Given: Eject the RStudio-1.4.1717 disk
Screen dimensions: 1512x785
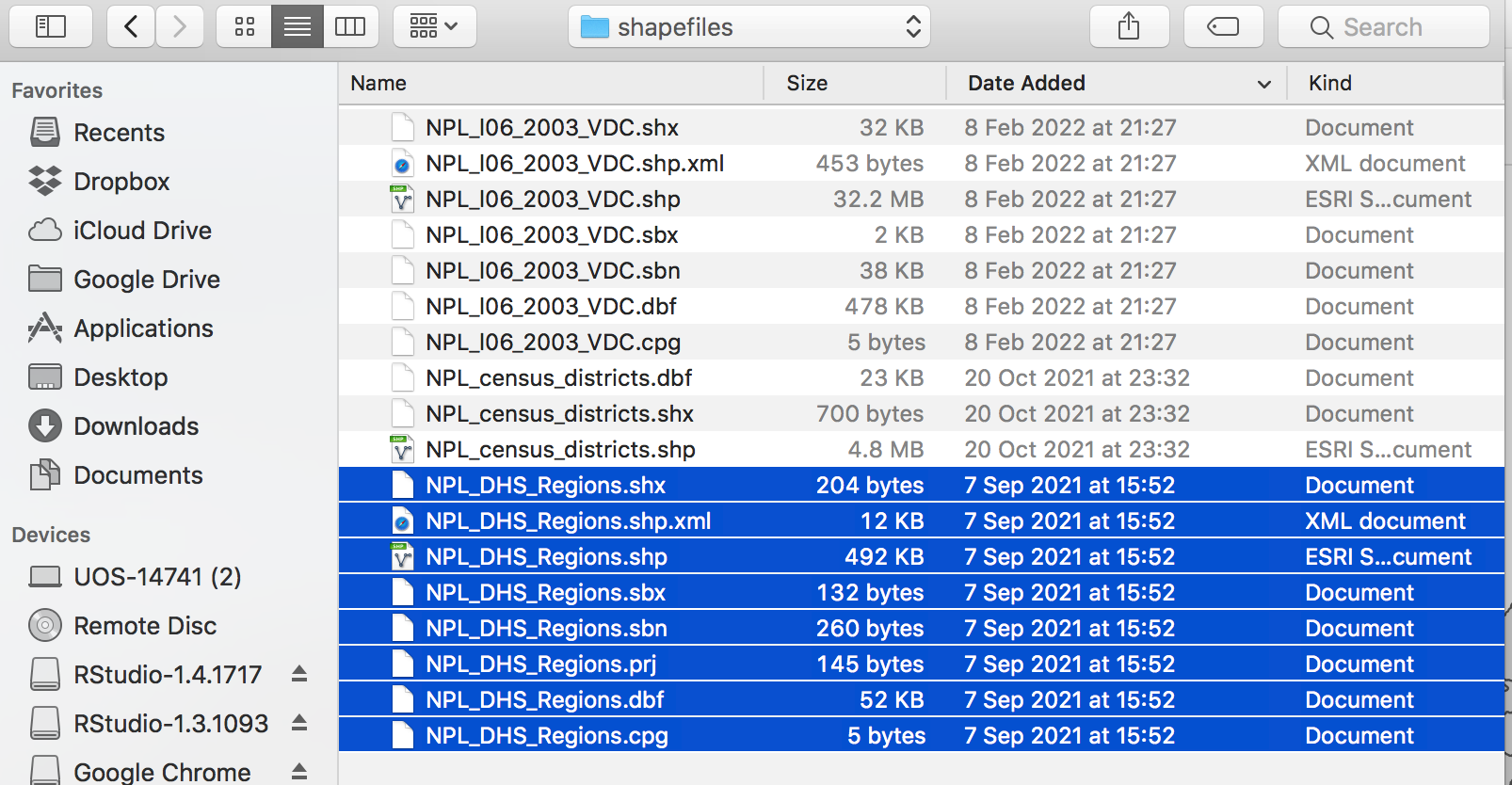Looking at the screenshot, I should tap(299, 674).
